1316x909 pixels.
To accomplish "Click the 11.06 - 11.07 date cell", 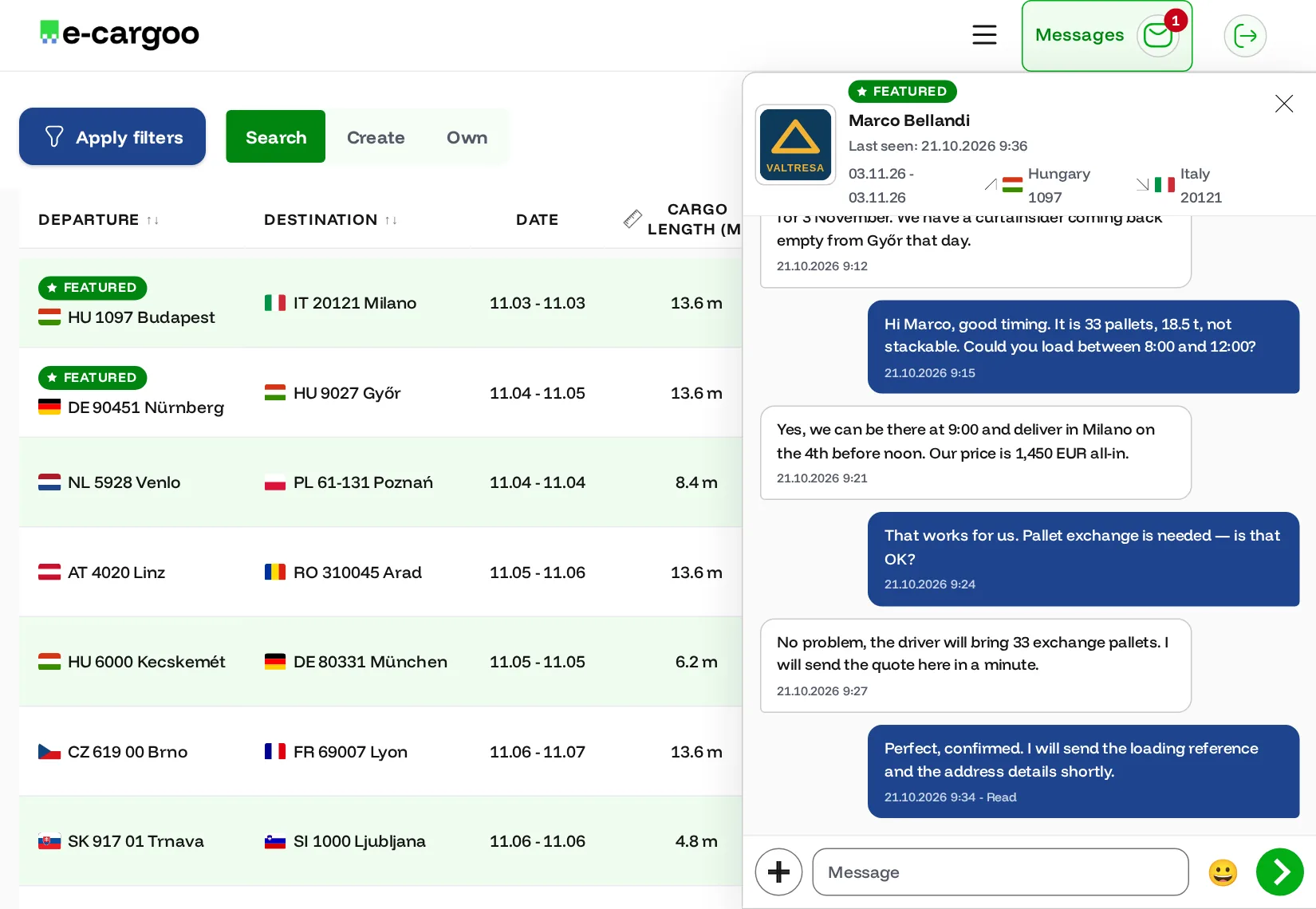I will (537, 752).
